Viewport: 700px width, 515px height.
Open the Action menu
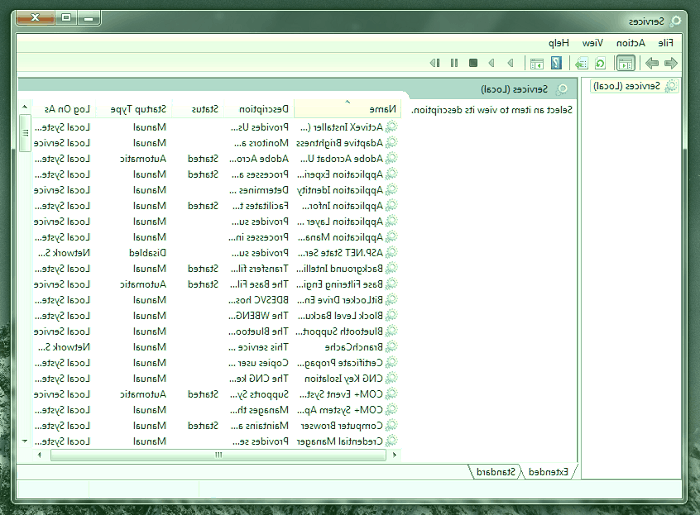point(628,43)
